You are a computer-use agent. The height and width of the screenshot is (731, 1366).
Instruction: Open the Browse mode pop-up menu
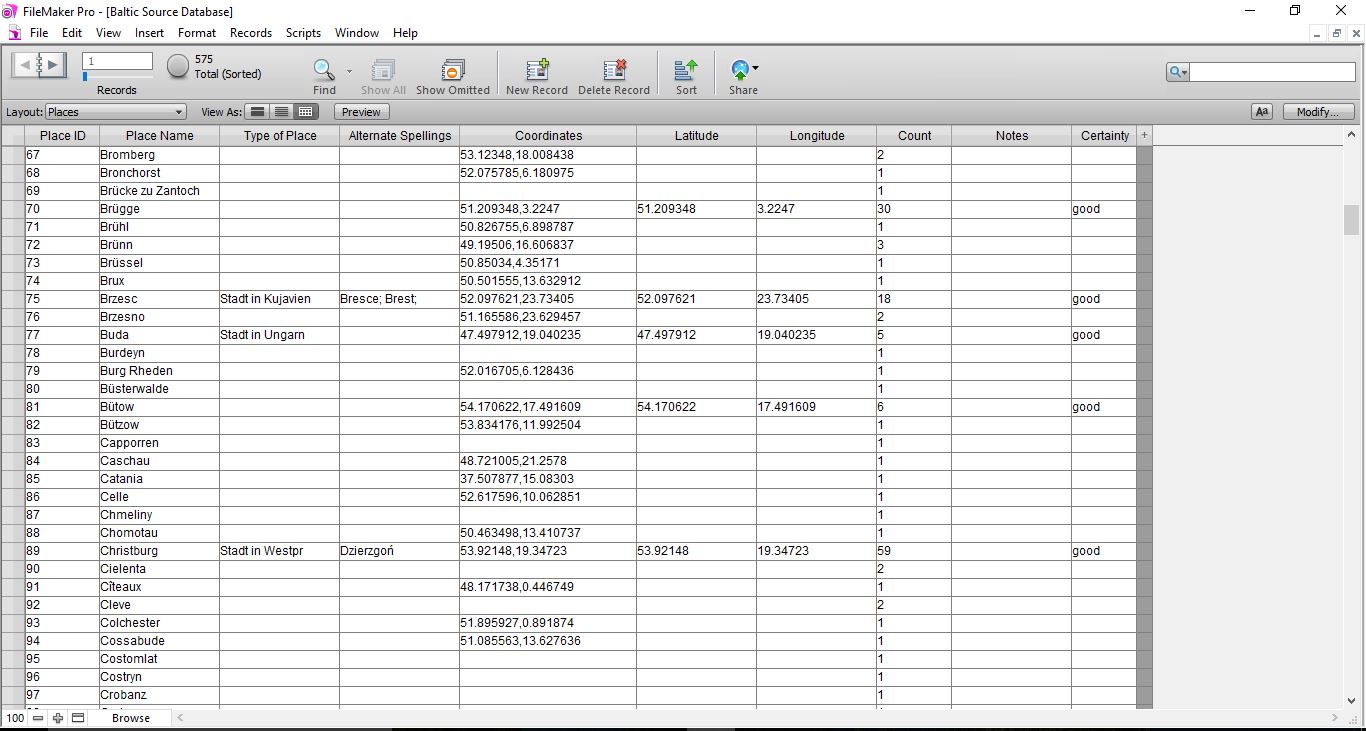[131, 718]
